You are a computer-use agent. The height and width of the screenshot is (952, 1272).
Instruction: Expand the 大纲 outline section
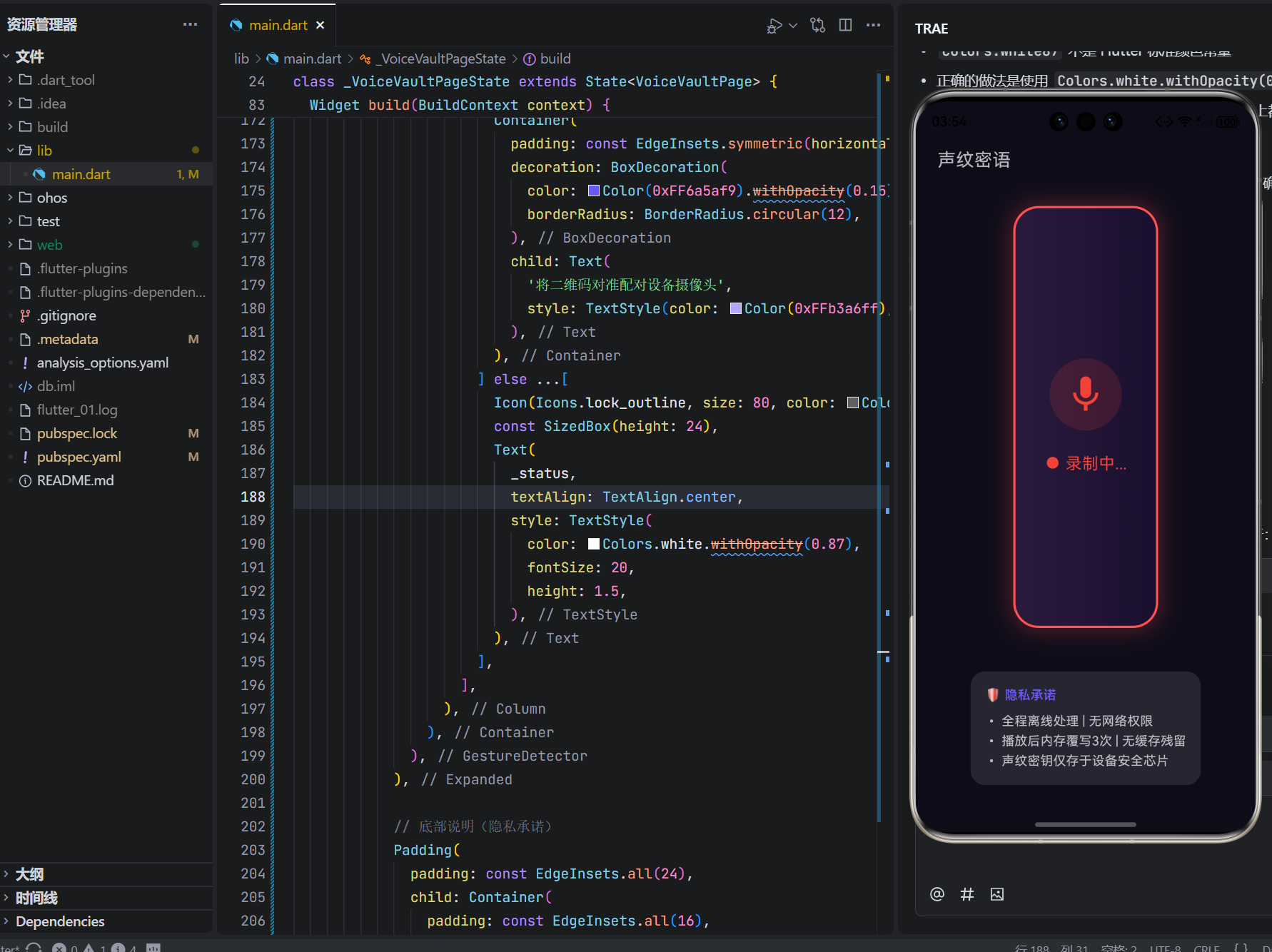[x=106, y=874]
